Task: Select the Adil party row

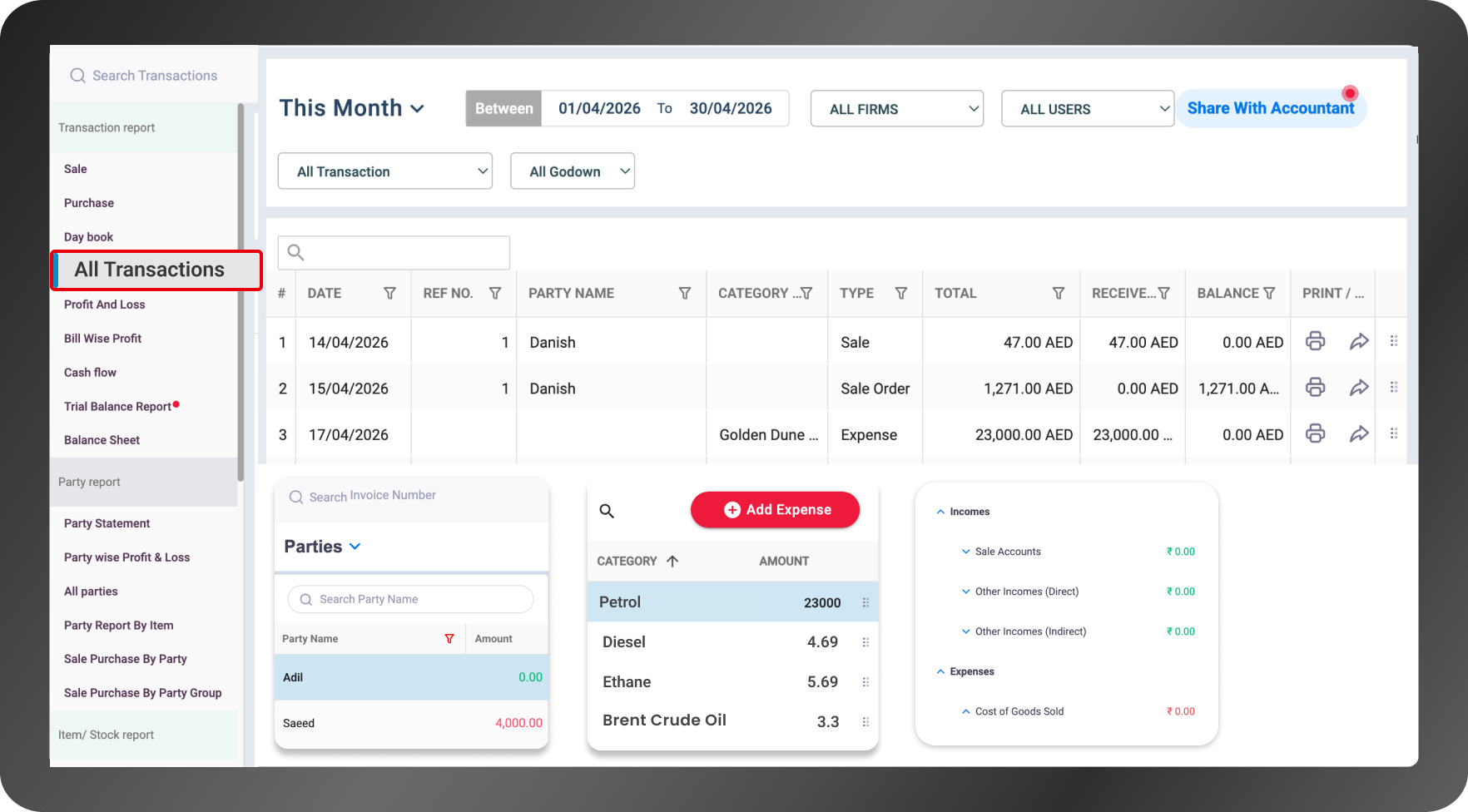Action: pos(411,677)
